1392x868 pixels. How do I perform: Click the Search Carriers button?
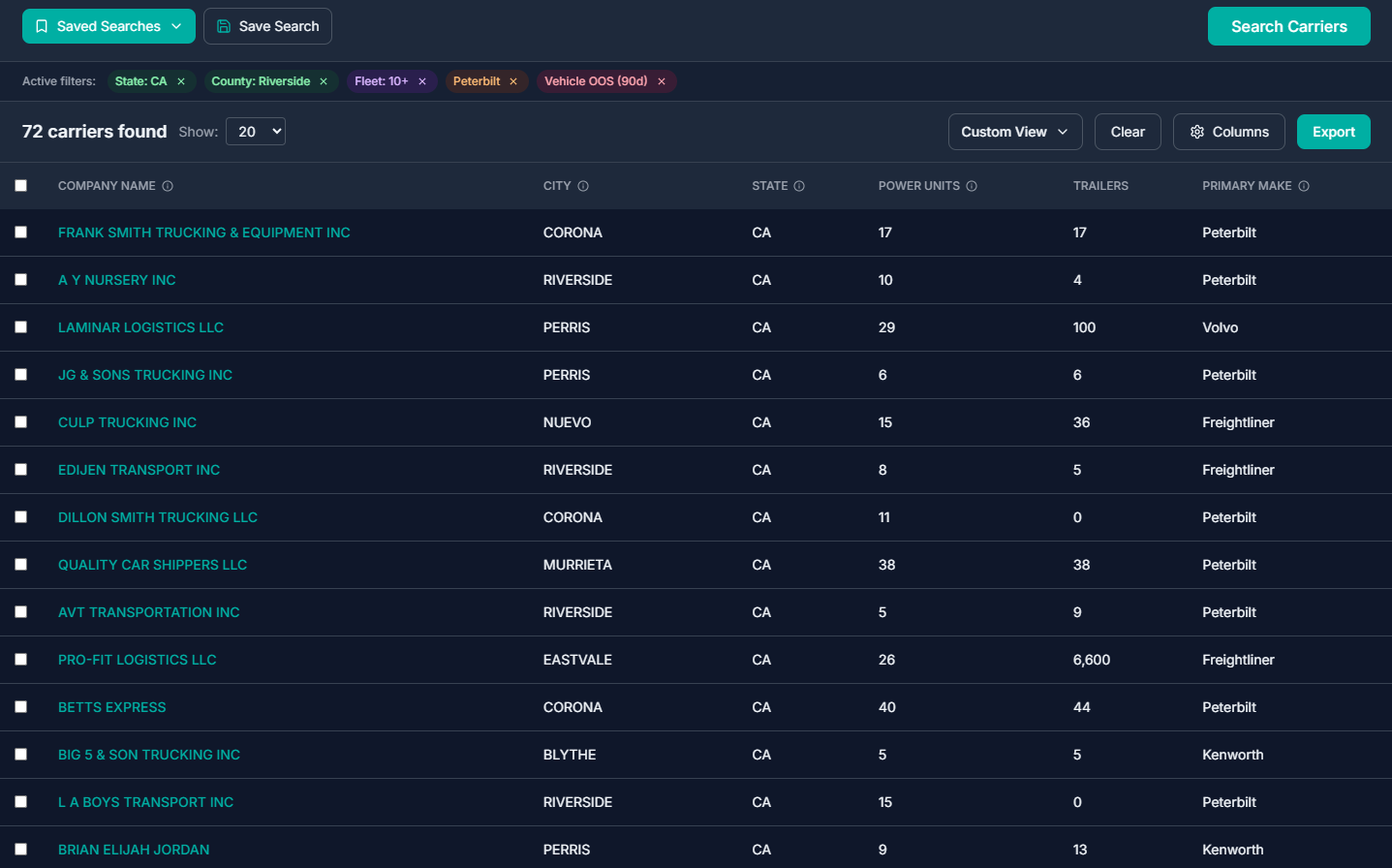coord(1288,26)
